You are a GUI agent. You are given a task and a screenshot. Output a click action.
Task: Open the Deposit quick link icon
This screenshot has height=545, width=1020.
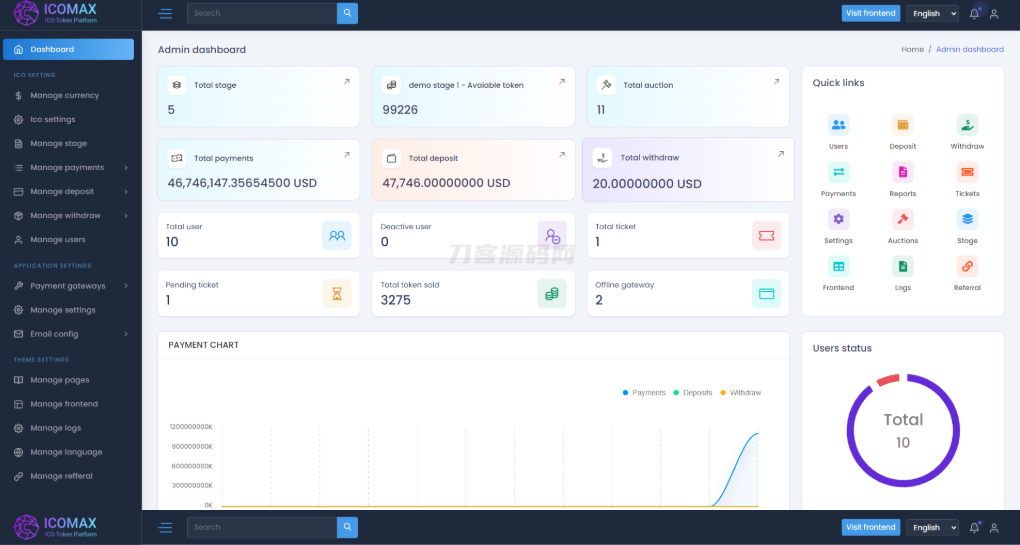[902, 124]
